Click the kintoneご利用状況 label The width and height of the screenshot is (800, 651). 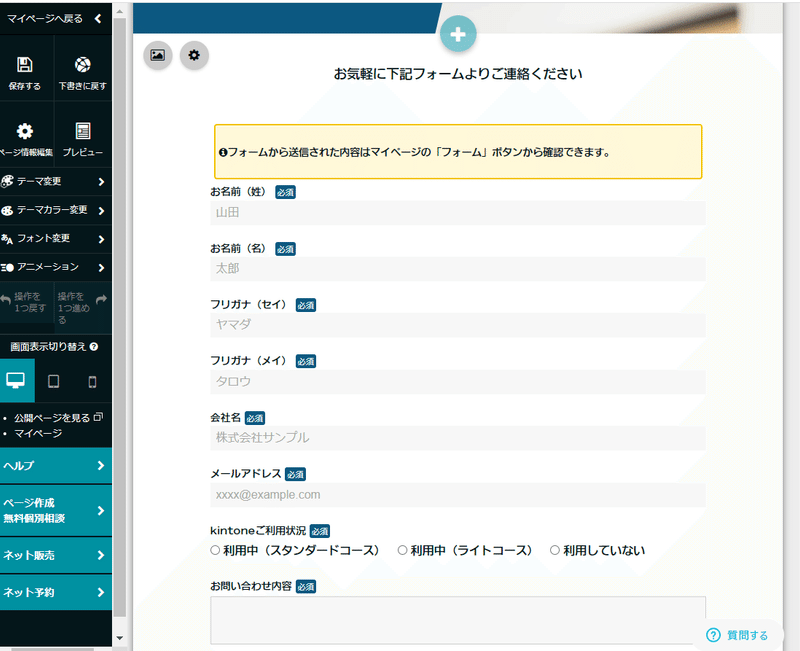(x=258, y=531)
